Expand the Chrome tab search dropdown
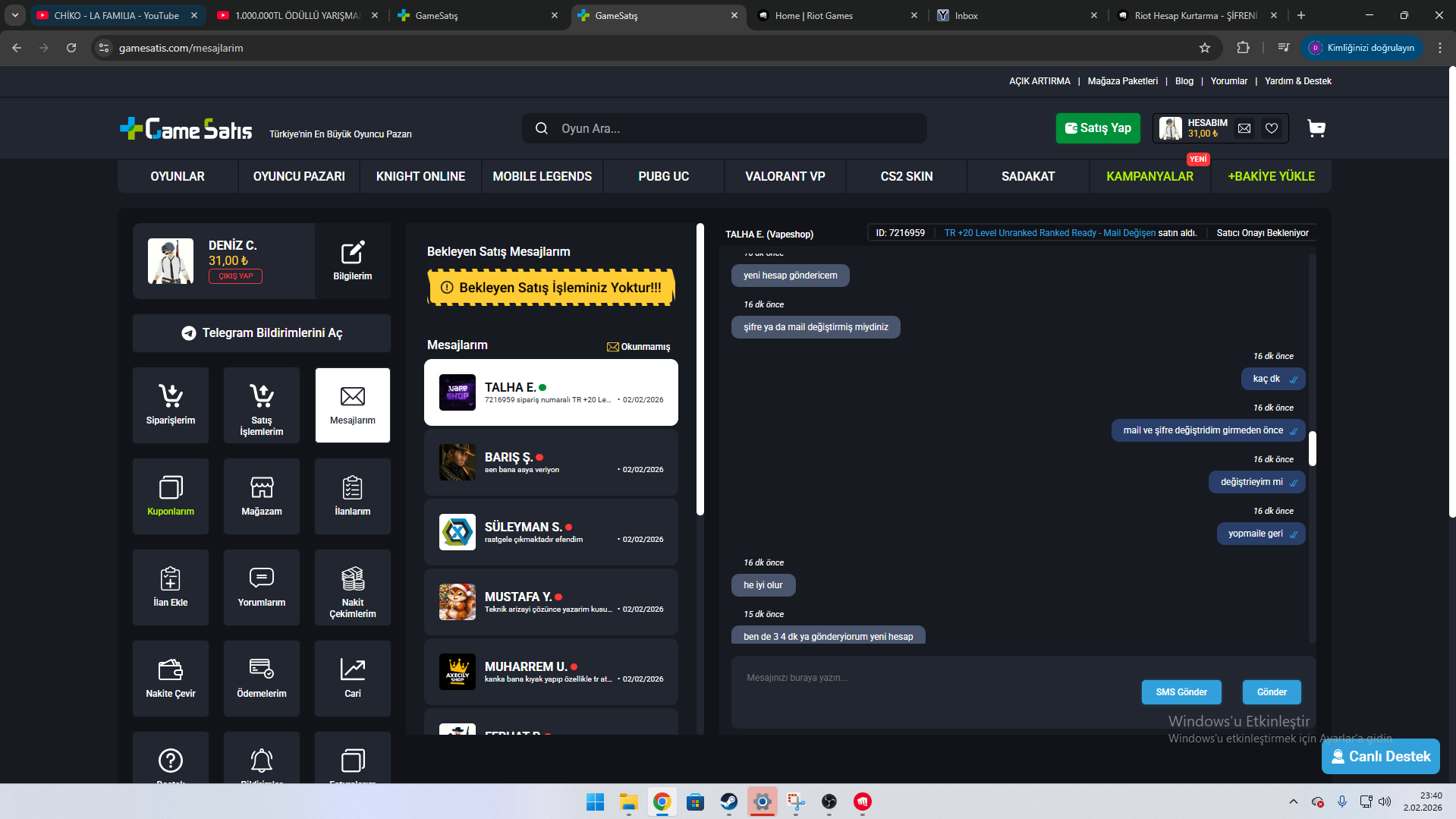 click(x=15, y=15)
